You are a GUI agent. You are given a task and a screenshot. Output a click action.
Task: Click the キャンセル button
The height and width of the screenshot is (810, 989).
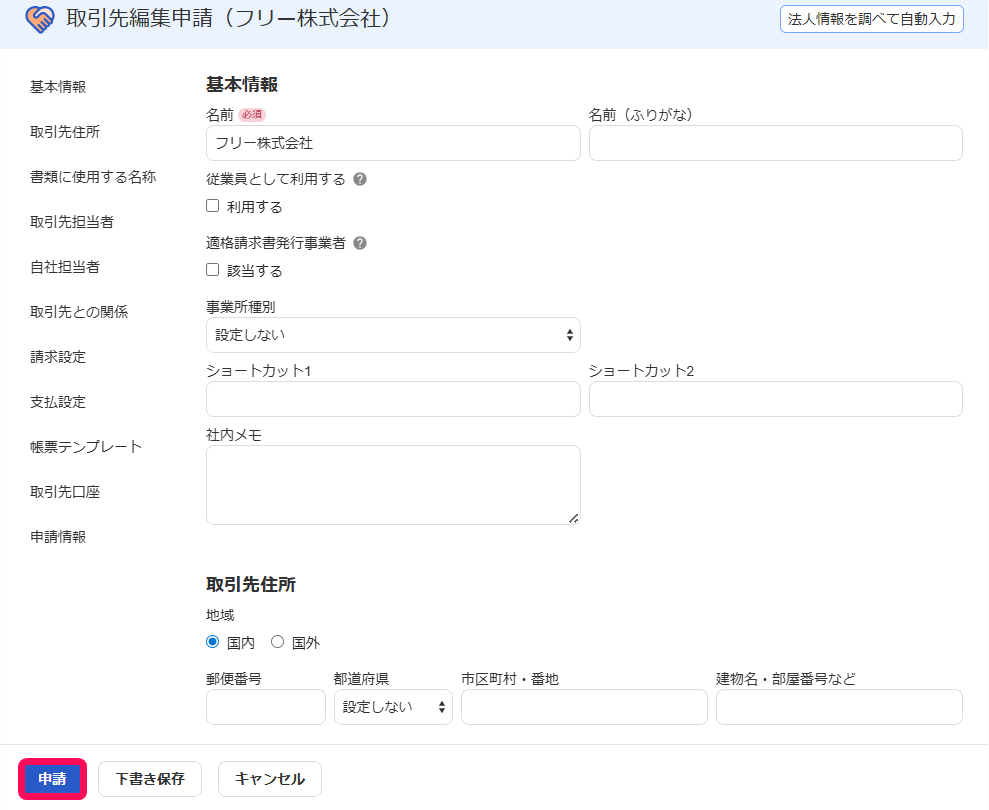tap(270, 779)
